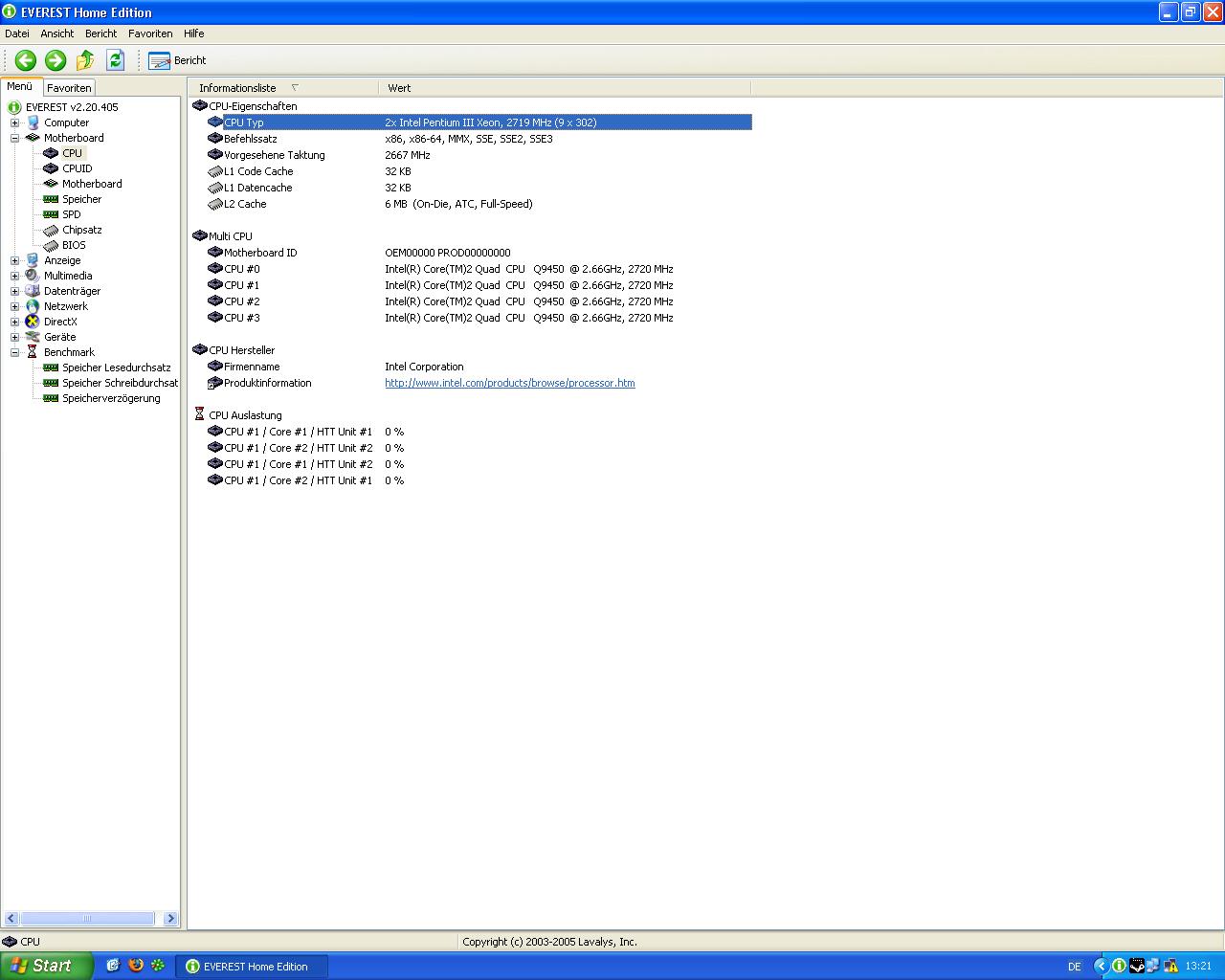Click the system tray clock 13:21
Viewport: 1225px width, 980px height.
point(1198,967)
